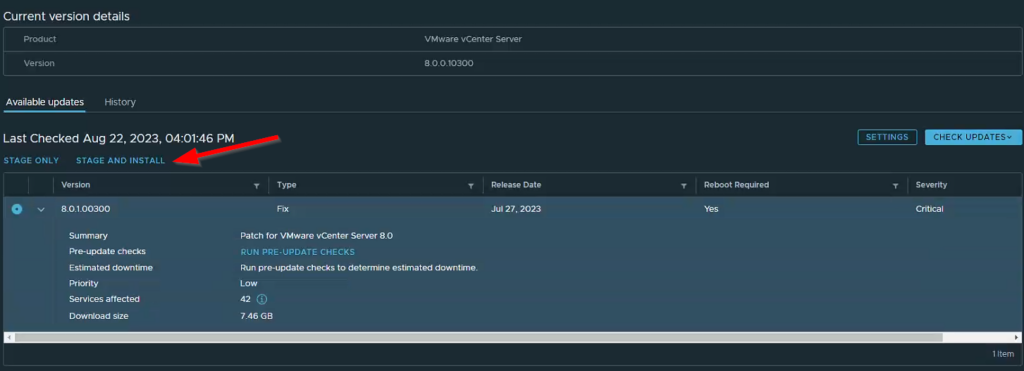Select the 8.0.1.00300 update radio button
The image size is (1024, 371).
point(17,209)
